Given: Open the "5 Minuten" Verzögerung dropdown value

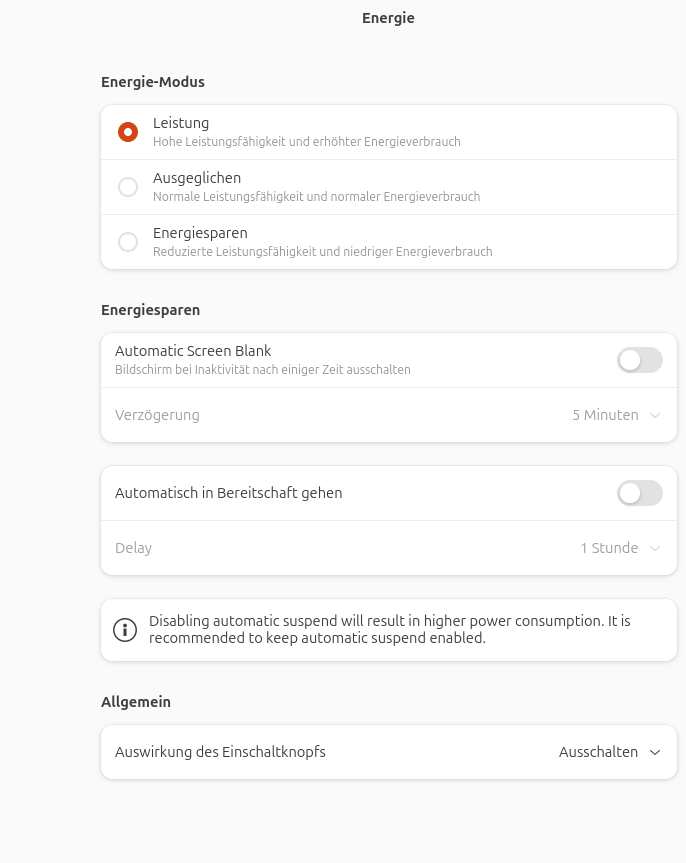Looking at the screenshot, I should (605, 415).
